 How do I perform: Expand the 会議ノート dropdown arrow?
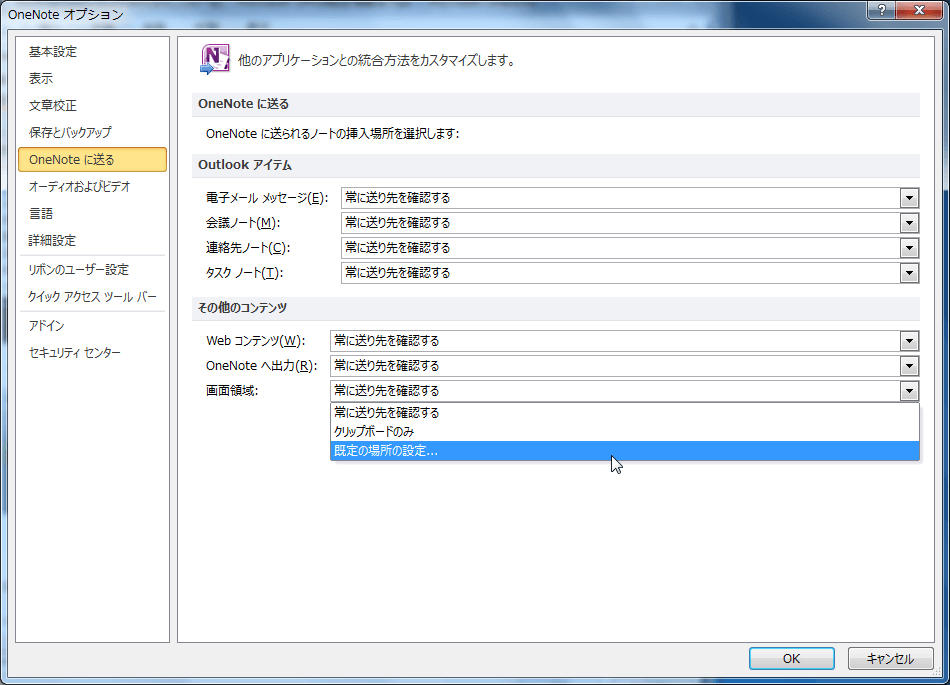pos(909,223)
